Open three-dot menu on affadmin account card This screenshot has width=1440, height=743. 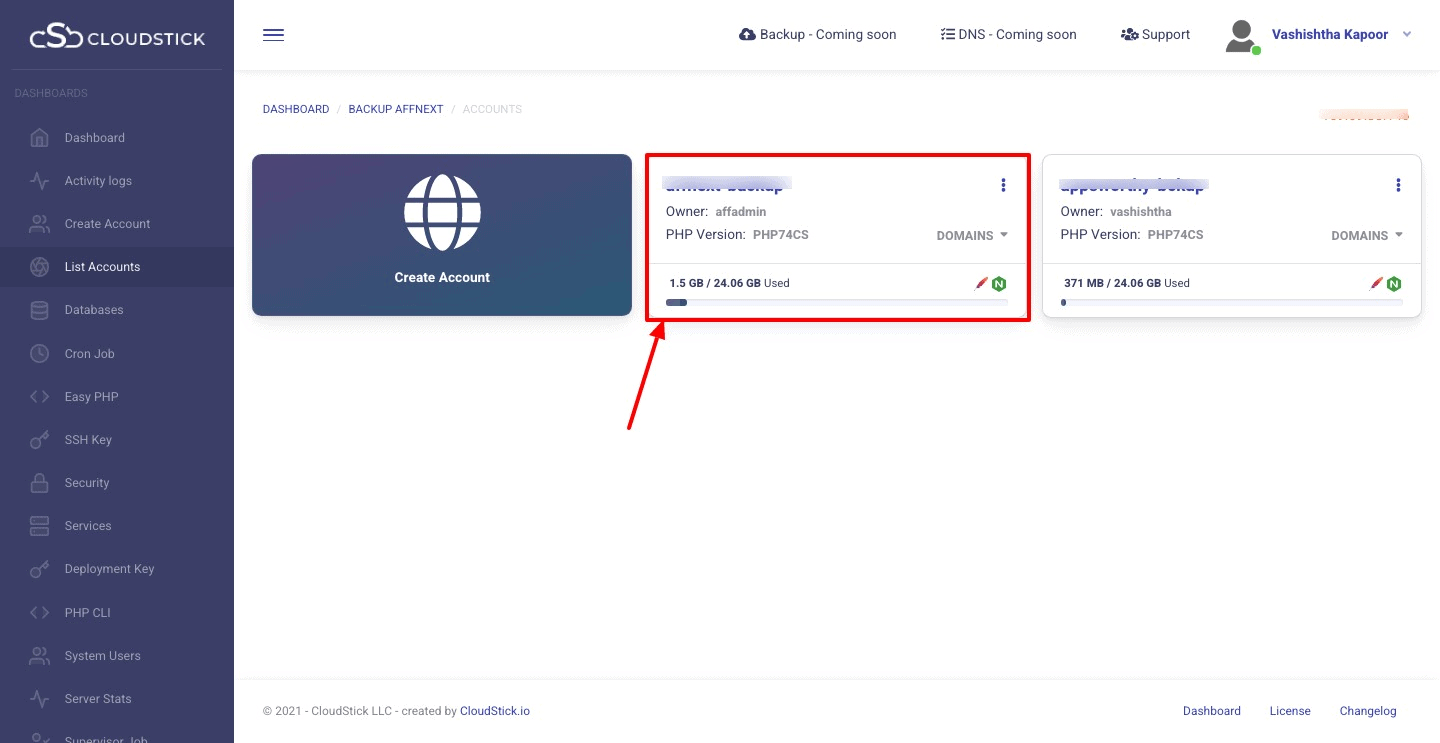tap(1003, 185)
